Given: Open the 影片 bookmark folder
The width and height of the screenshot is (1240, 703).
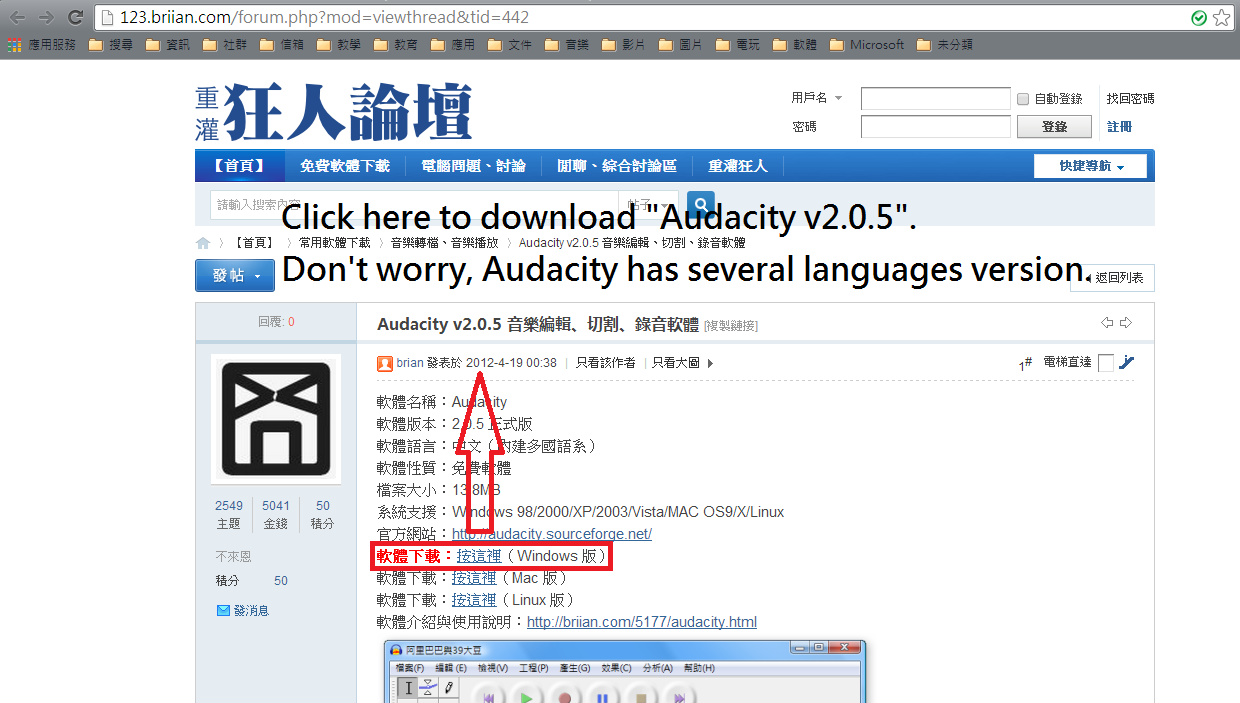Looking at the screenshot, I should pyautogui.click(x=624, y=45).
